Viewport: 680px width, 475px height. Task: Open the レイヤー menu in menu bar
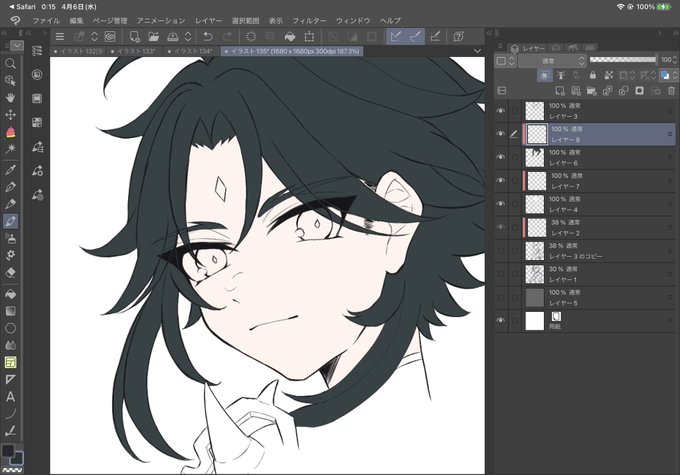pyautogui.click(x=209, y=21)
